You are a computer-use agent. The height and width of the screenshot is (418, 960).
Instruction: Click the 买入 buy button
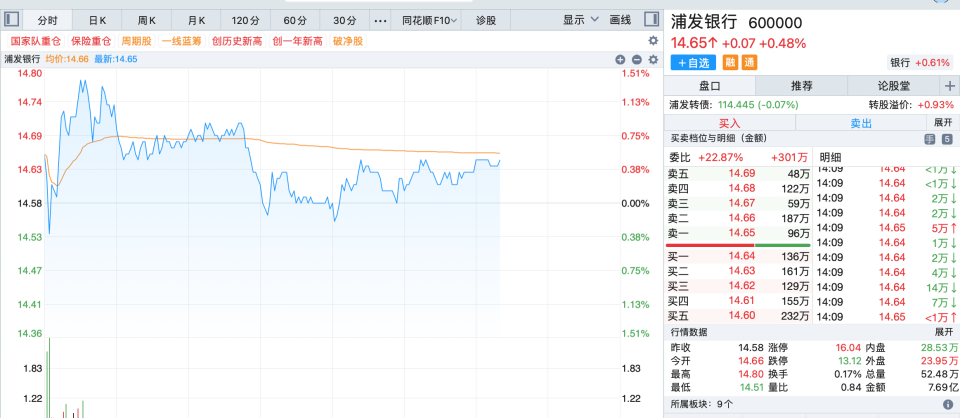coord(730,123)
